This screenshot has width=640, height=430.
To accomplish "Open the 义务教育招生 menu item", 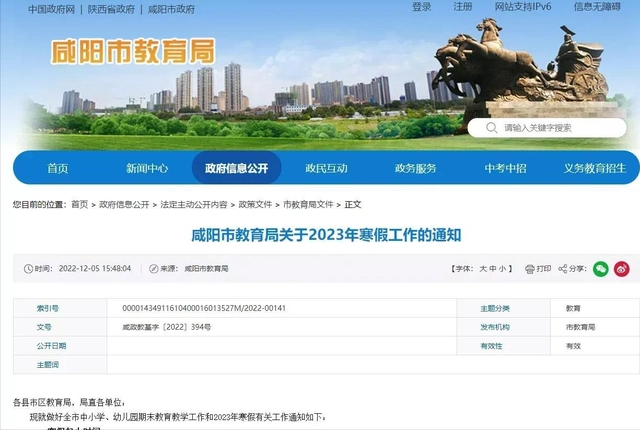I will coord(595,169).
